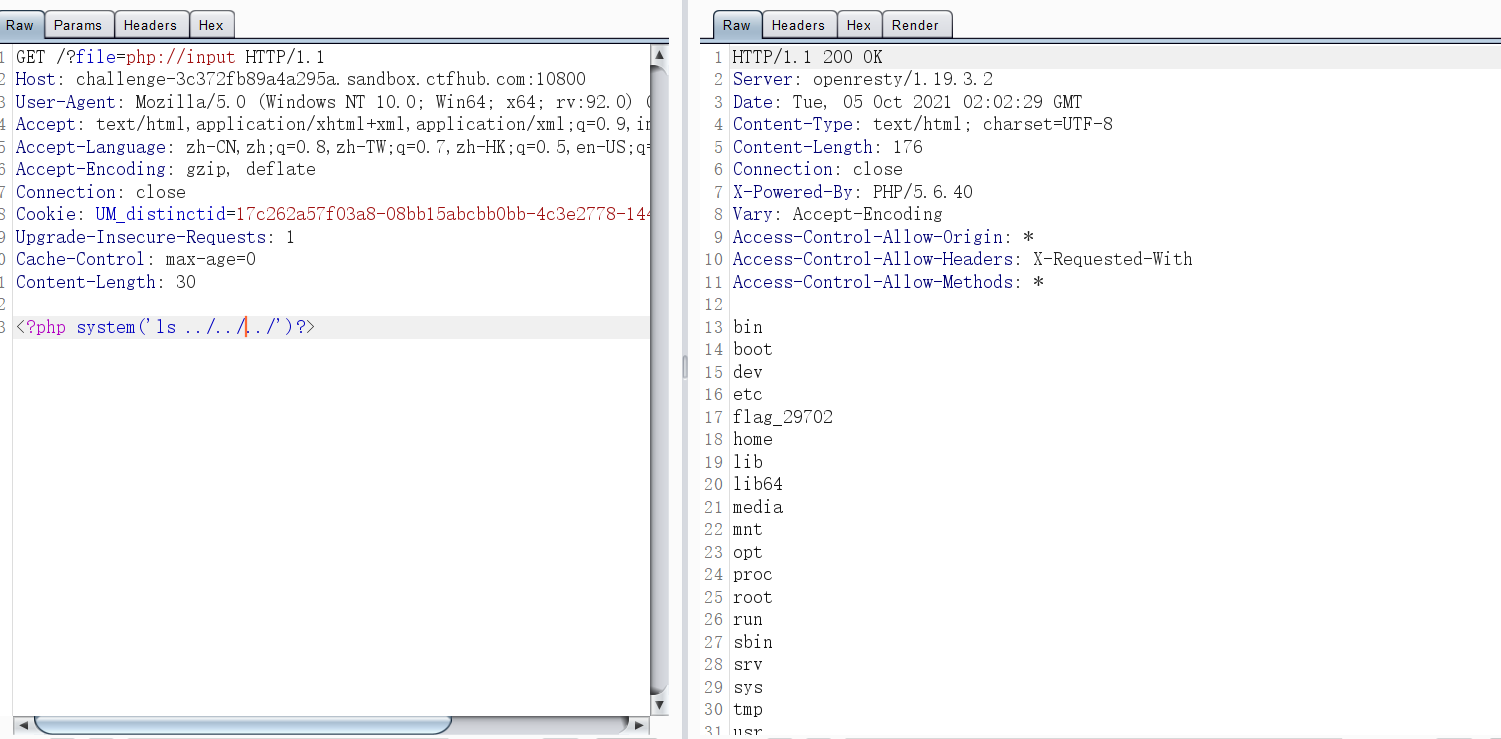The width and height of the screenshot is (1501, 739).
Task: Click the pane splitter handle between panes
Action: point(685,368)
